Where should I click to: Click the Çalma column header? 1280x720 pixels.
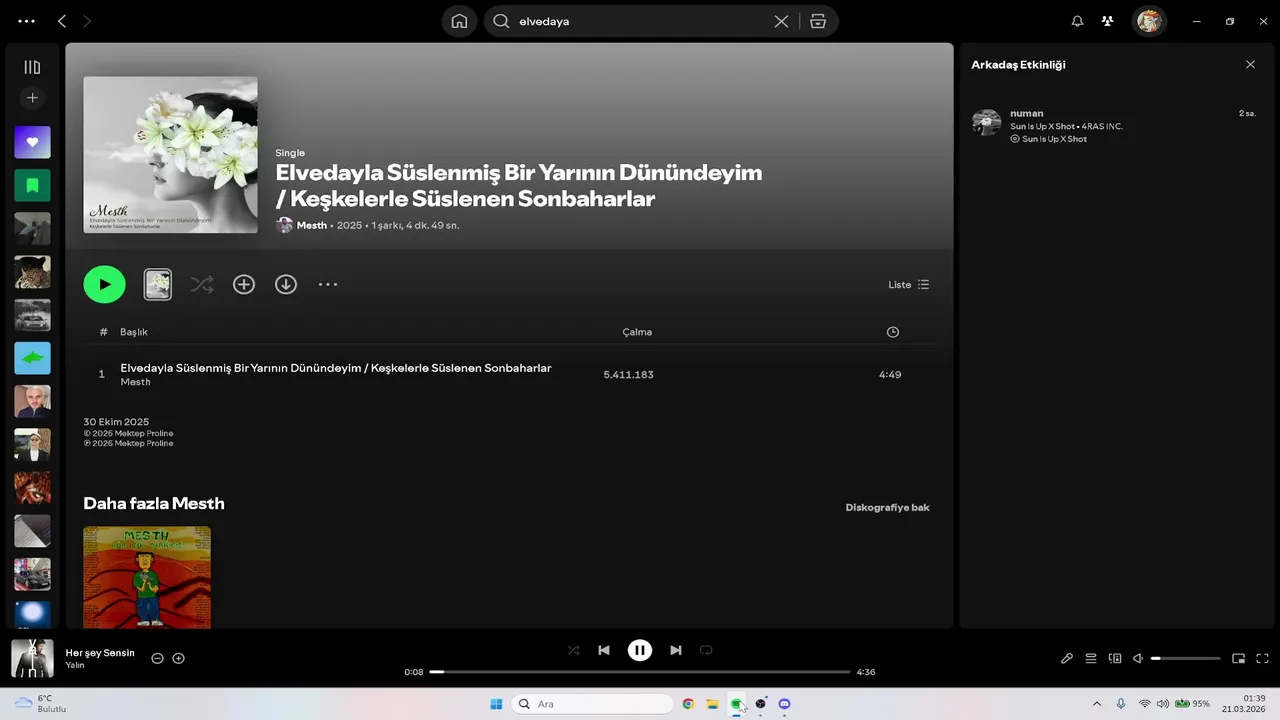[637, 332]
